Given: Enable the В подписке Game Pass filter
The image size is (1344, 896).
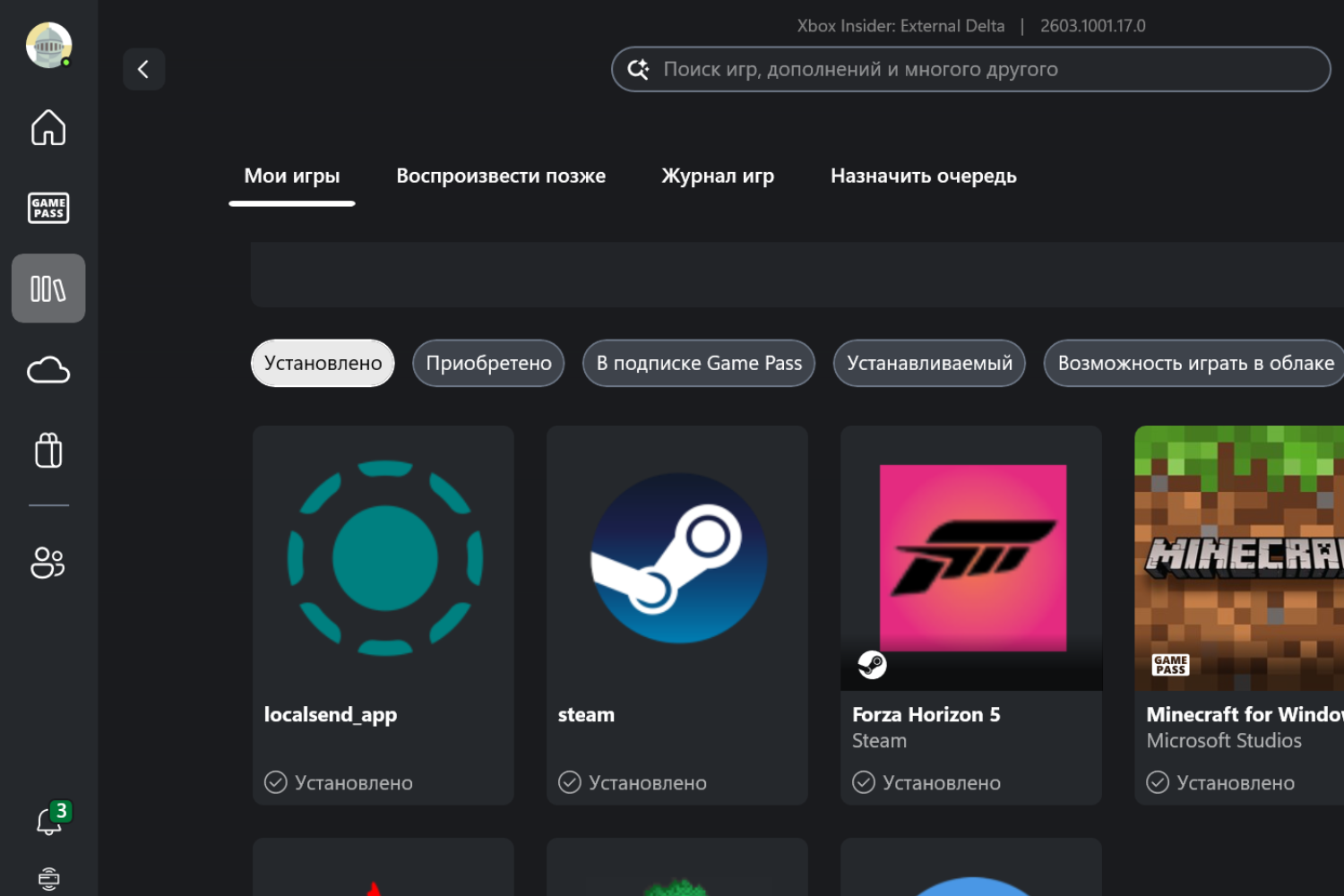Looking at the screenshot, I should [x=698, y=363].
